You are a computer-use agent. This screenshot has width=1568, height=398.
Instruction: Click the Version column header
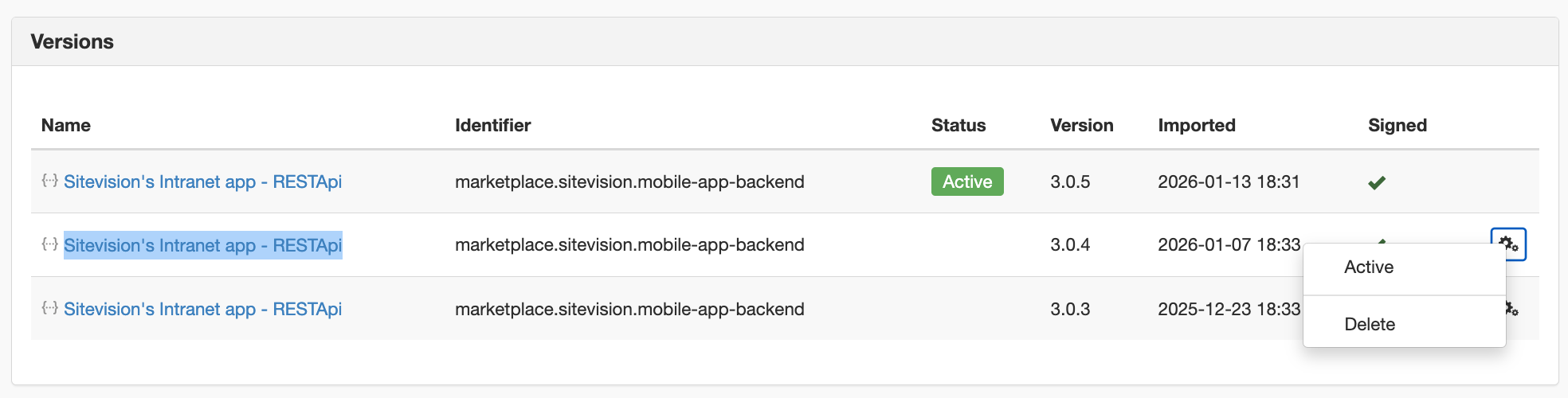(1082, 125)
